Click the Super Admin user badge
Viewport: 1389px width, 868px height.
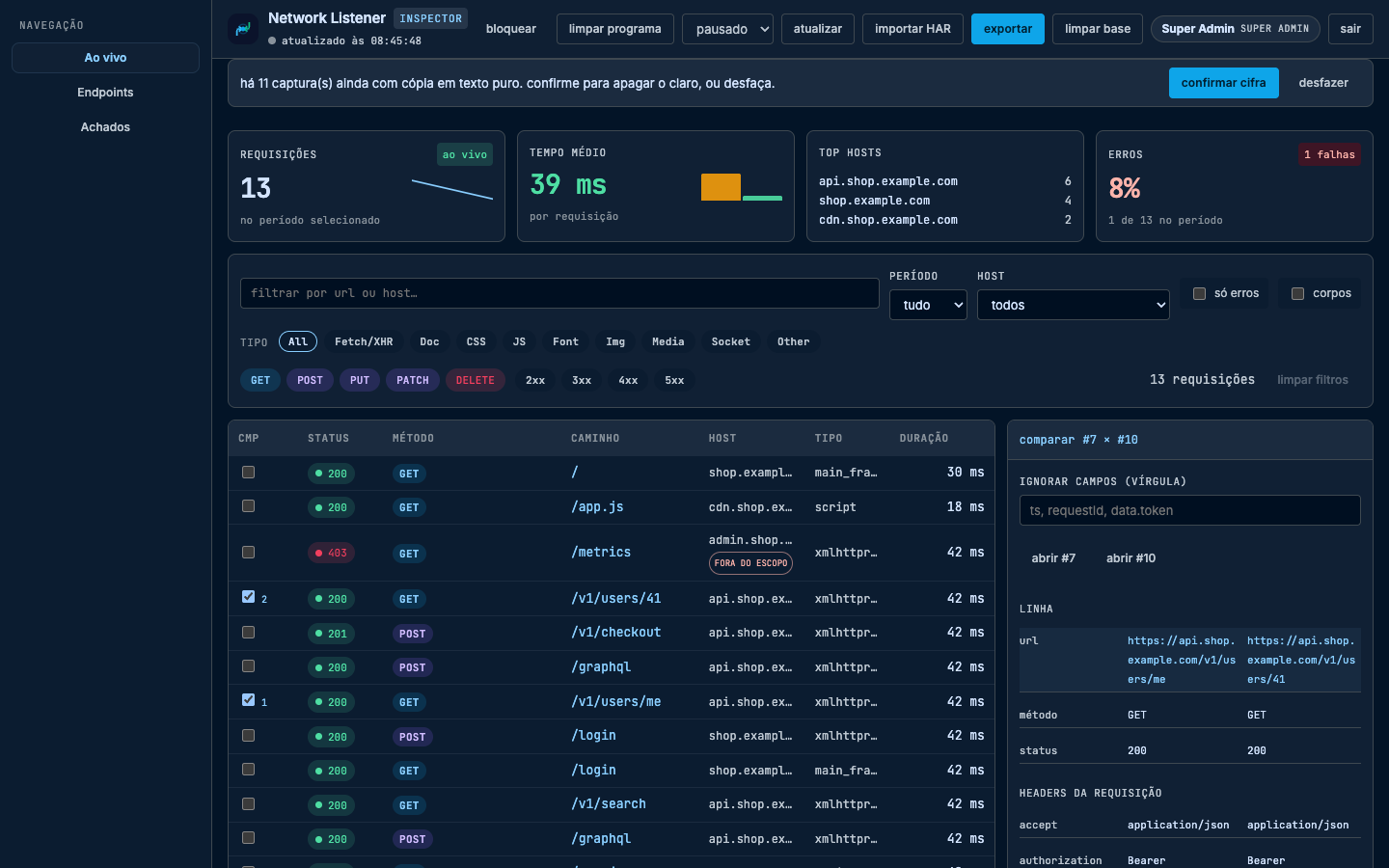[x=1236, y=29]
